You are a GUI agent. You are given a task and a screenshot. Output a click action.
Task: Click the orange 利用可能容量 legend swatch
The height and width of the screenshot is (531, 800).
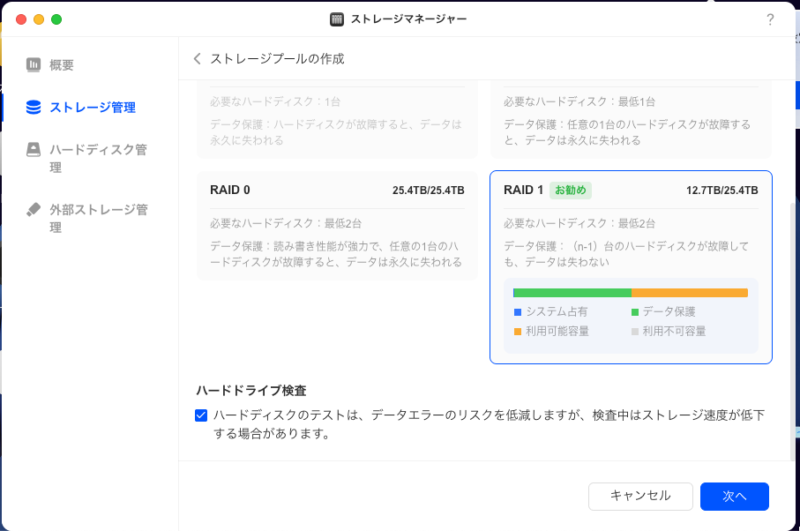point(518,331)
